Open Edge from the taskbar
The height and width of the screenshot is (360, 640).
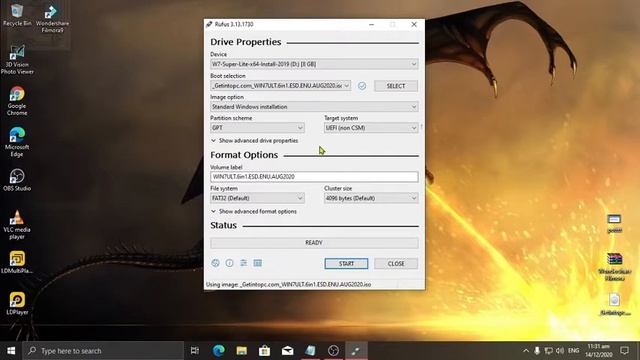(219, 351)
